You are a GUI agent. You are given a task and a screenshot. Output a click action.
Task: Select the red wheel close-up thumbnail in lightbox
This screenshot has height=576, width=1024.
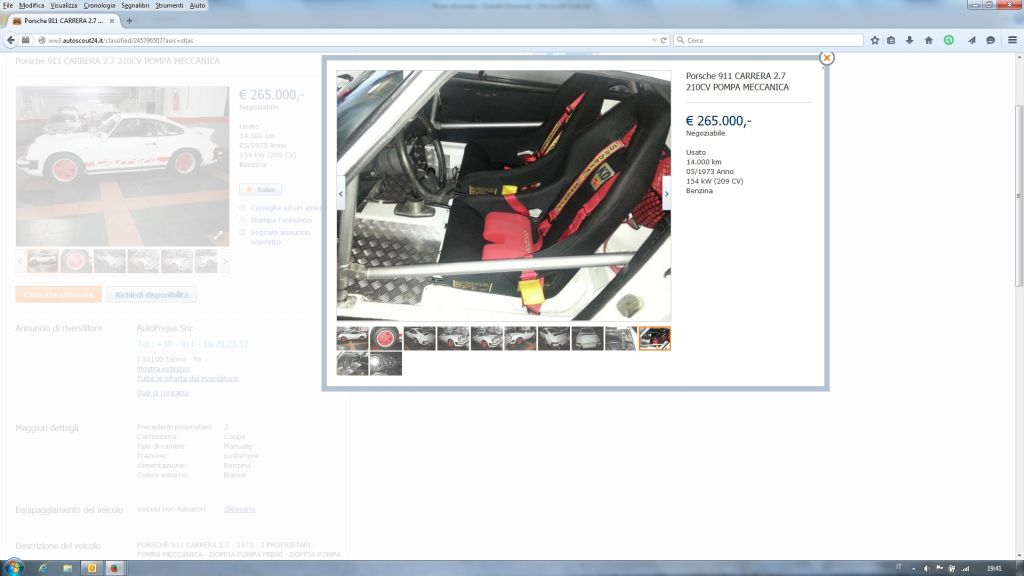click(x=386, y=338)
